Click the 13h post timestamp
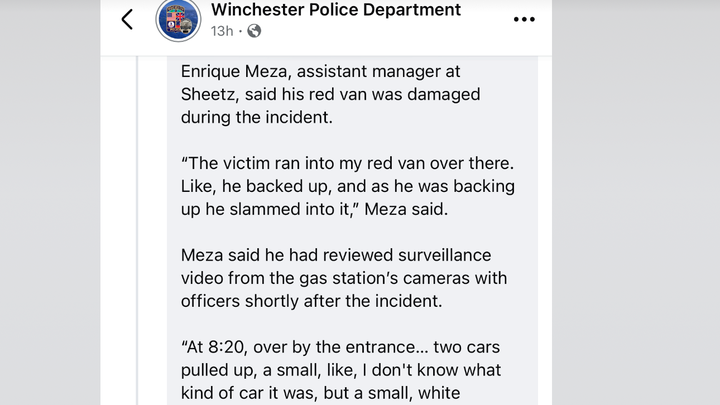Viewport: 720px width, 405px height. pos(222,31)
